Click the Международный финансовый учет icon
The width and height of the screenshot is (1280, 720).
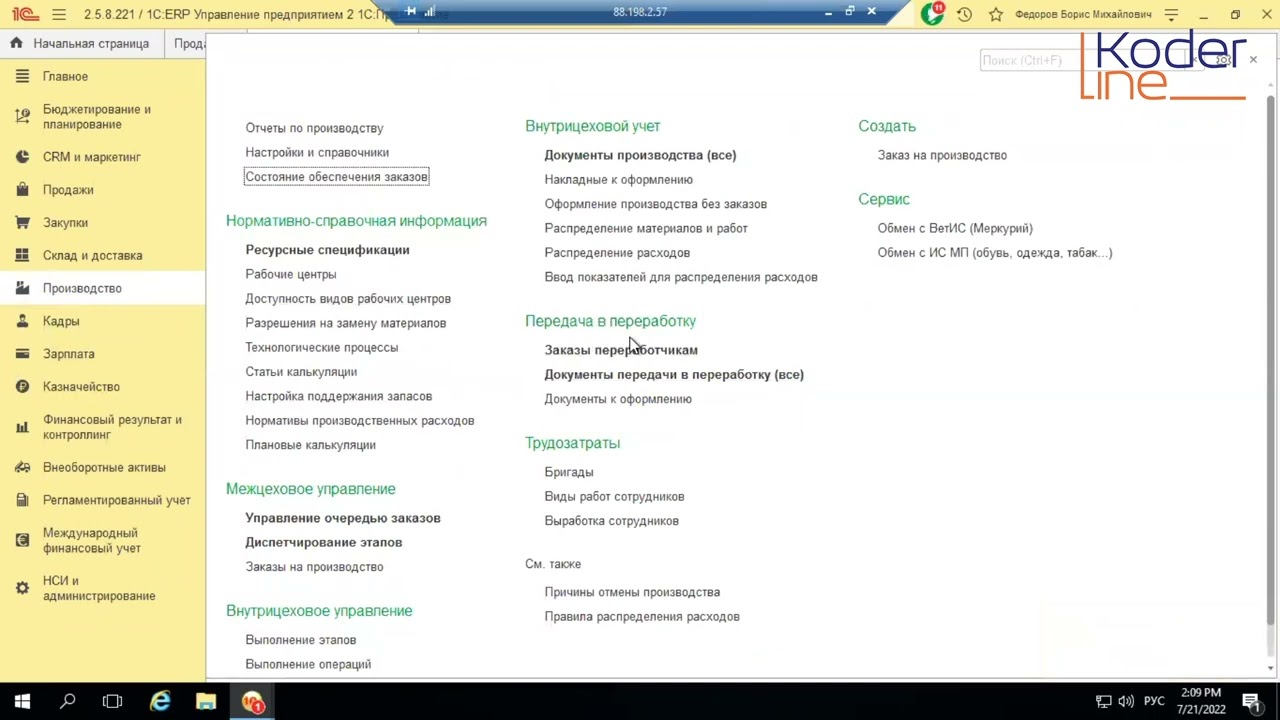click(22, 541)
